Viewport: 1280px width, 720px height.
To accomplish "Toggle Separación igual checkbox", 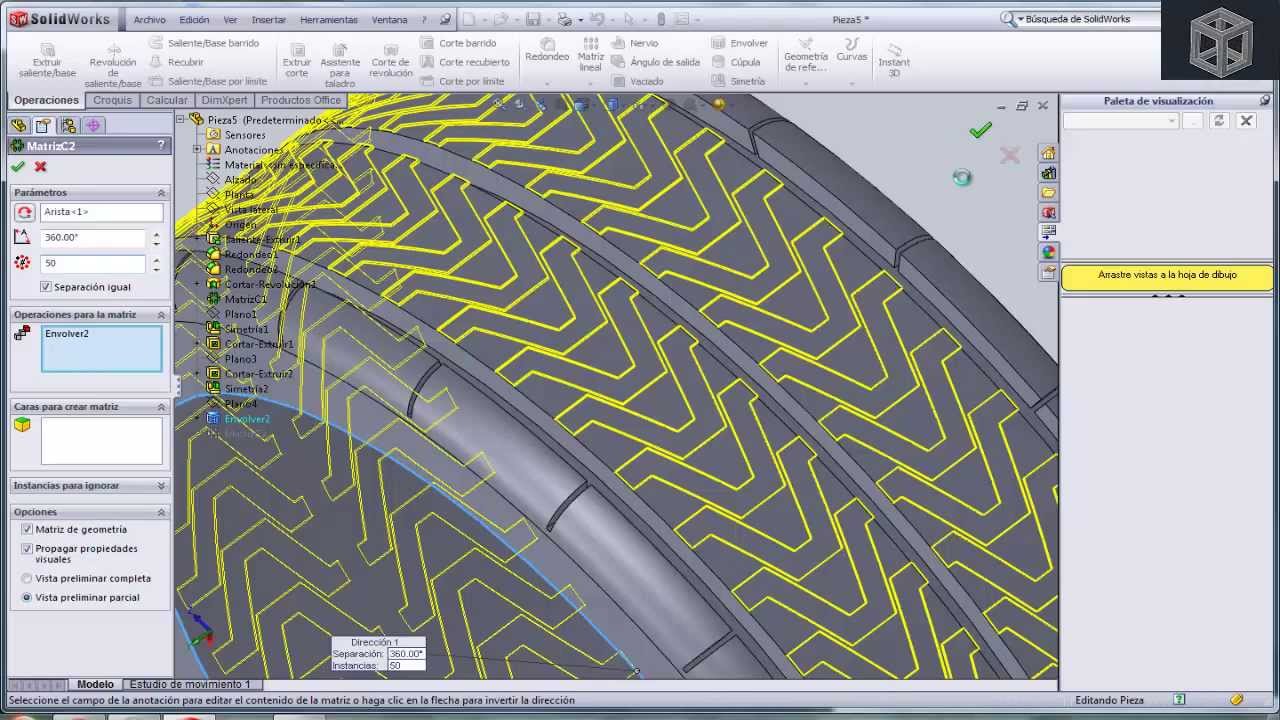I will [x=46, y=287].
